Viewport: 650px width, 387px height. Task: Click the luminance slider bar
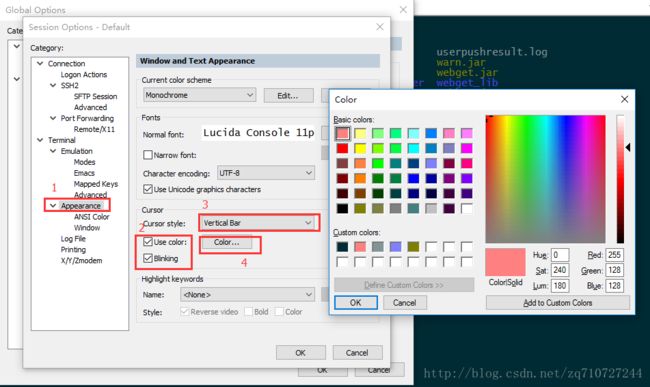click(620, 179)
